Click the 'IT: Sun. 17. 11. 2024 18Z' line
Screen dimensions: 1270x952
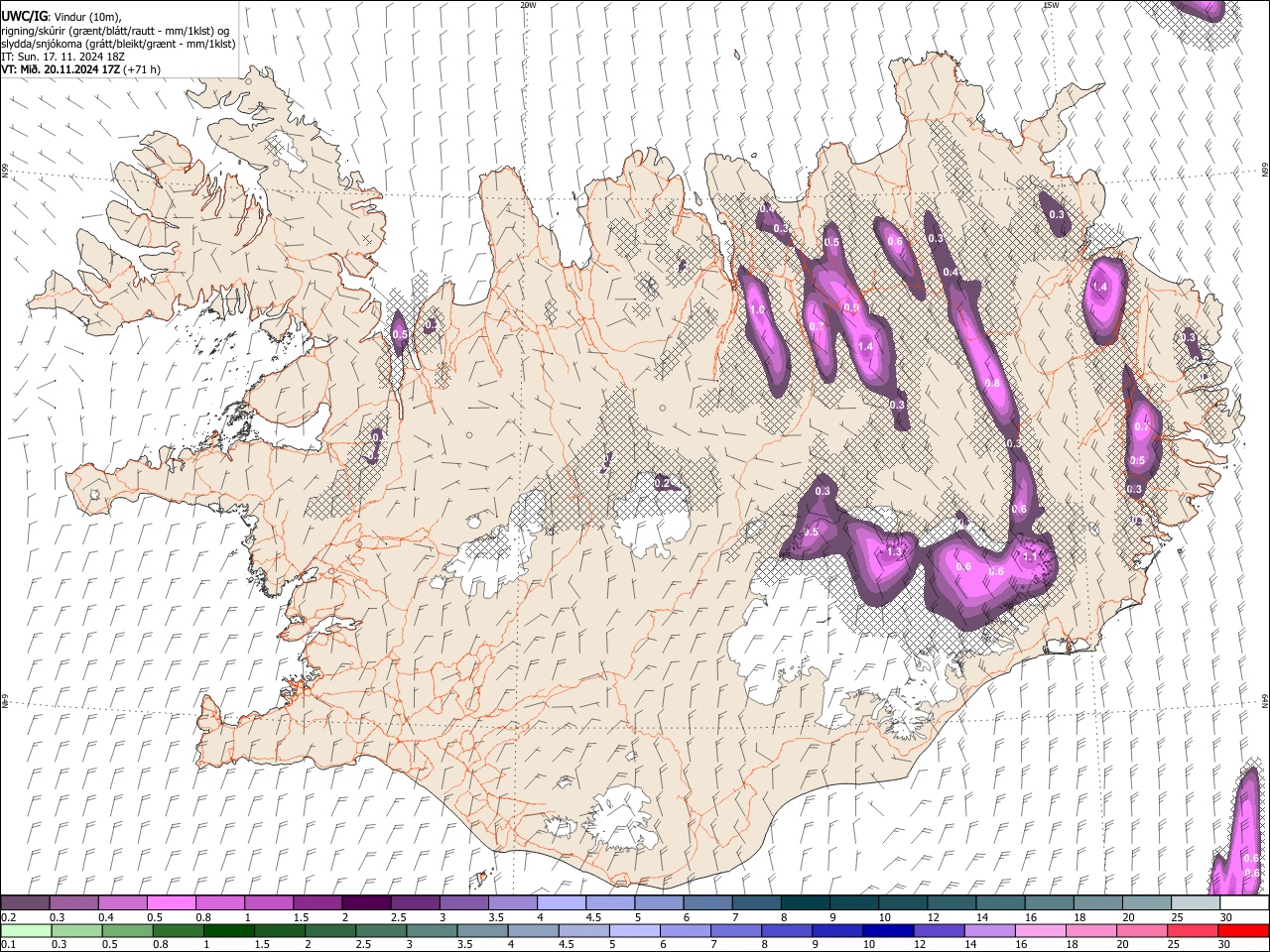(x=63, y=57)
